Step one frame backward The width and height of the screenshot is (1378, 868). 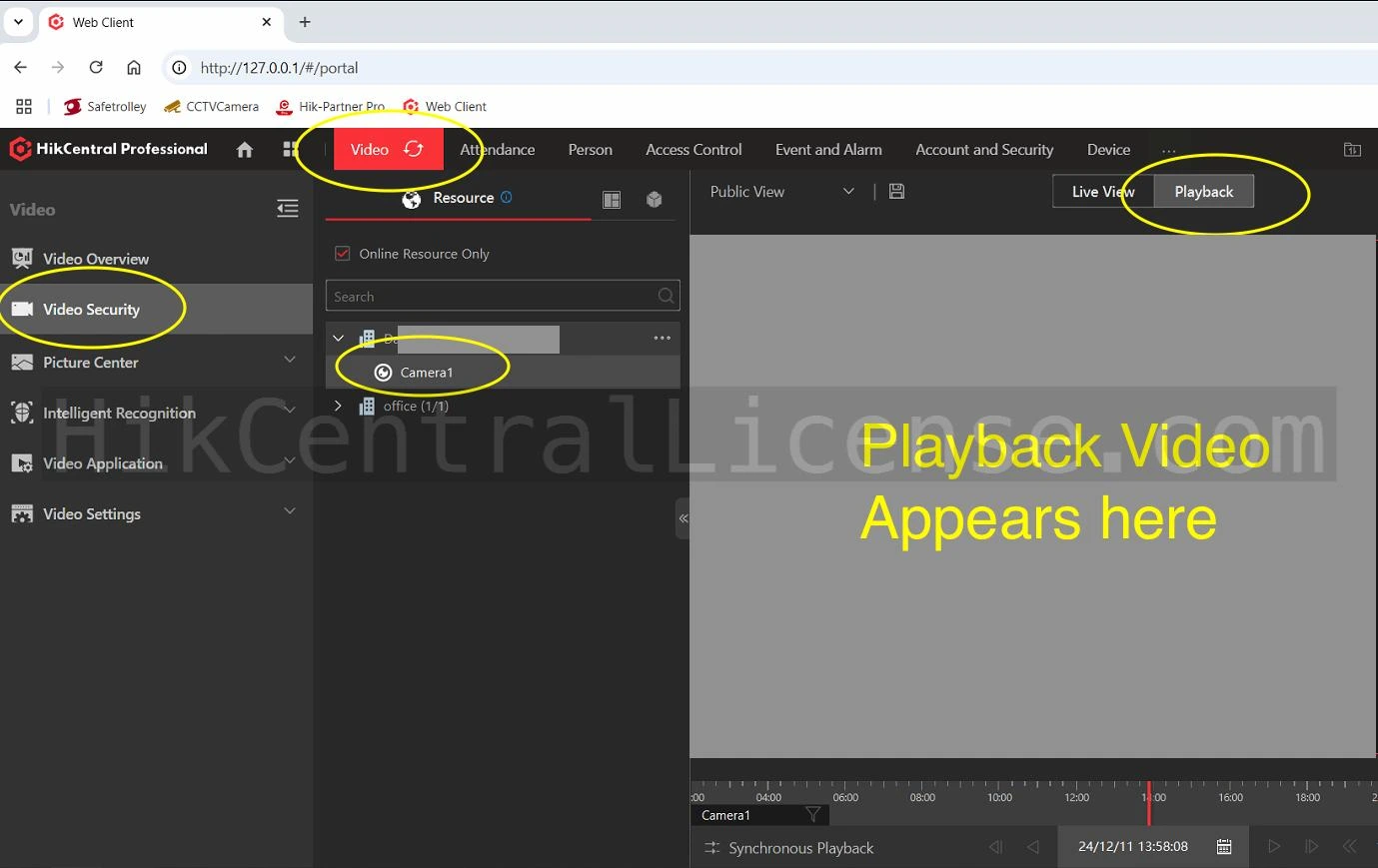pyautogui.click(x=995, y=847)
